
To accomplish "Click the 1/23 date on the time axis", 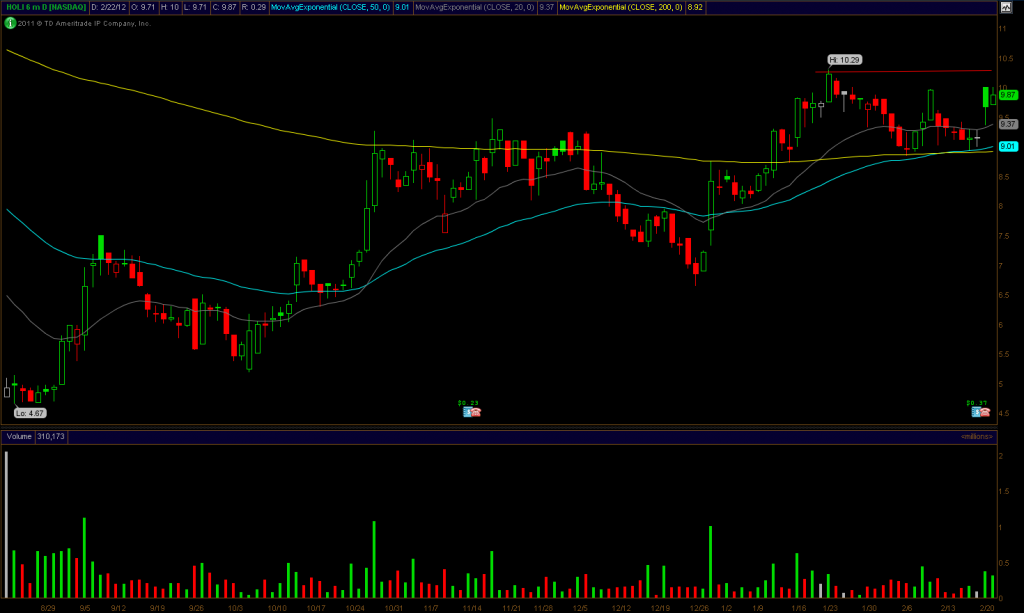I will (x=830, y=608).
